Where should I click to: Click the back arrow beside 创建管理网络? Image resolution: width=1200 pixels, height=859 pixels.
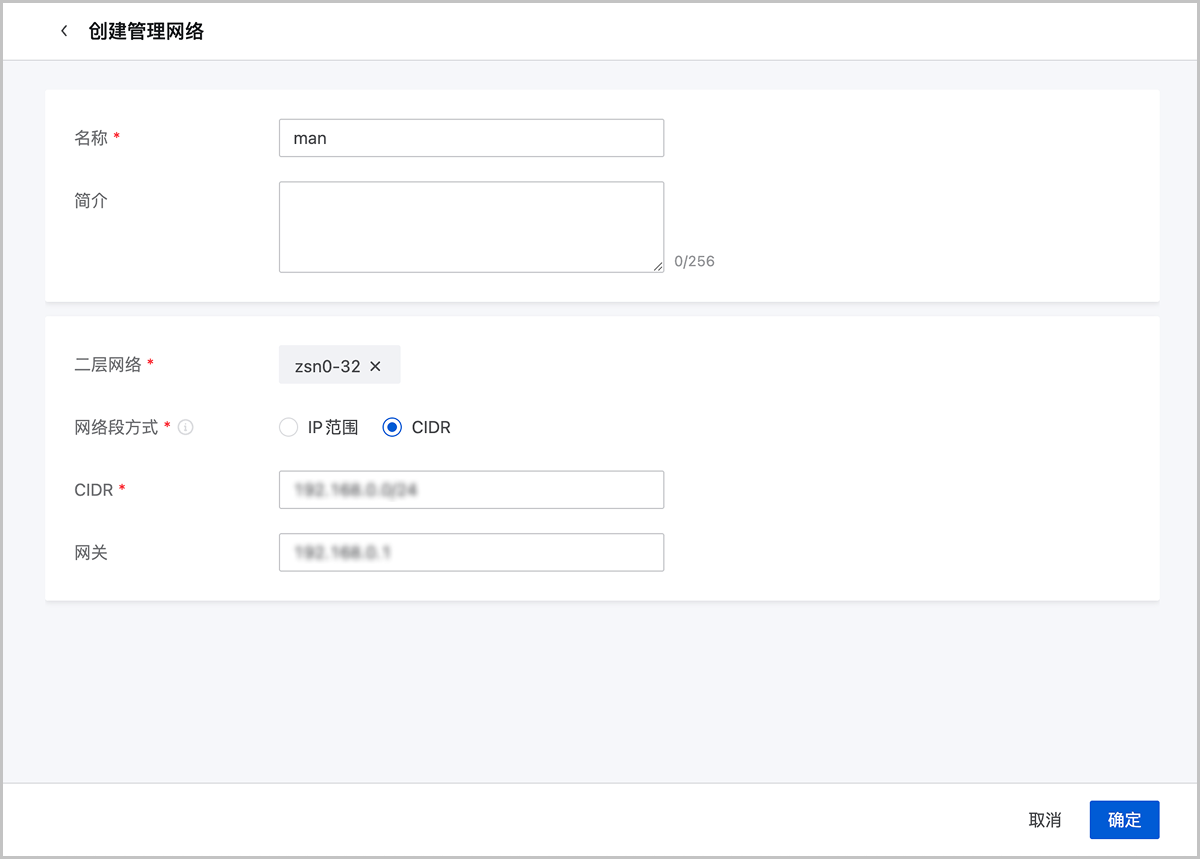pyautogui.click(x=64, y=31)
